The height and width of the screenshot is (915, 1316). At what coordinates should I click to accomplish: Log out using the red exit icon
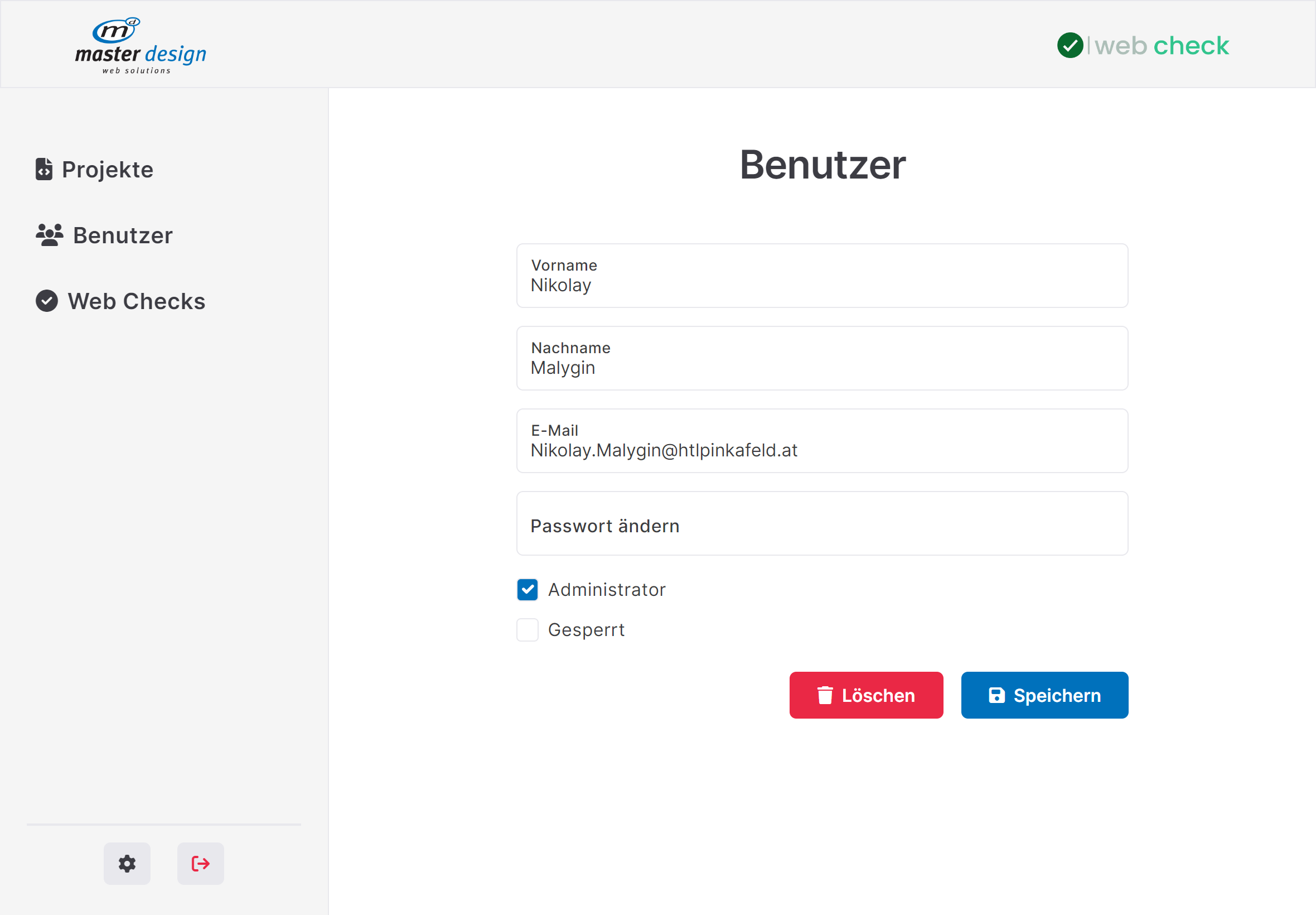coord(200,864)
